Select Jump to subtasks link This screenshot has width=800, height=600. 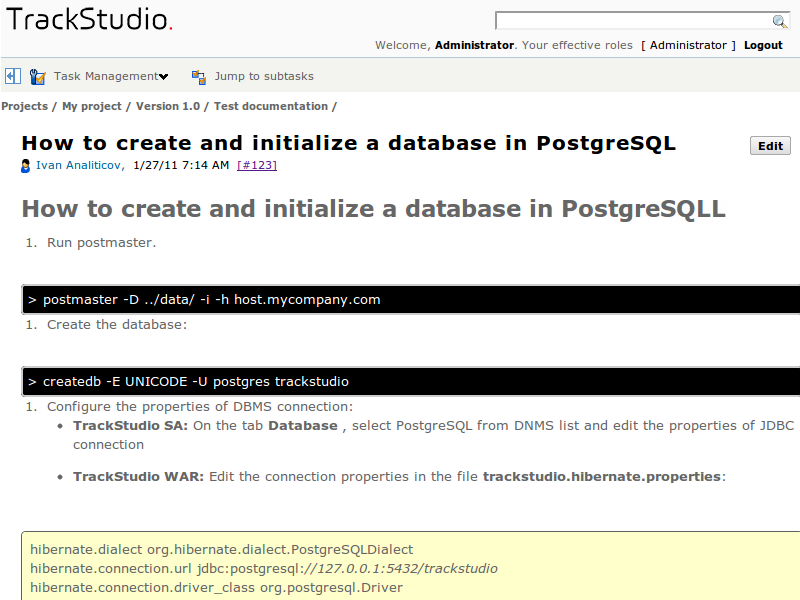(x=264, y=77)
